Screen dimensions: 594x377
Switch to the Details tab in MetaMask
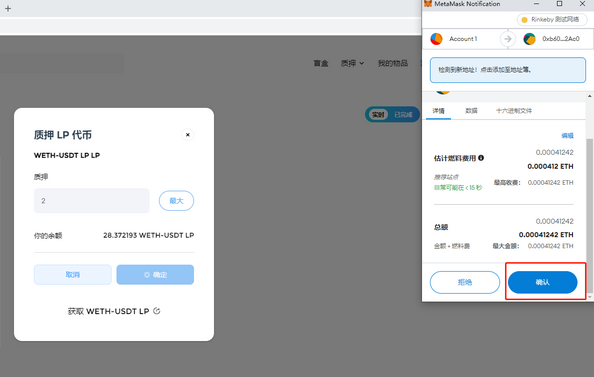[x=438, y=111]
